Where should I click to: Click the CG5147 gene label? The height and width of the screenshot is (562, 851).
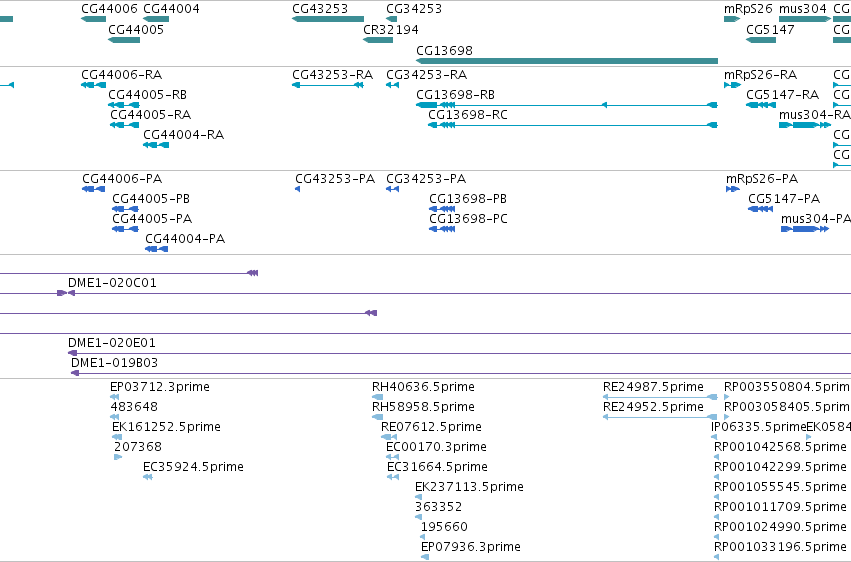[770, 29]
